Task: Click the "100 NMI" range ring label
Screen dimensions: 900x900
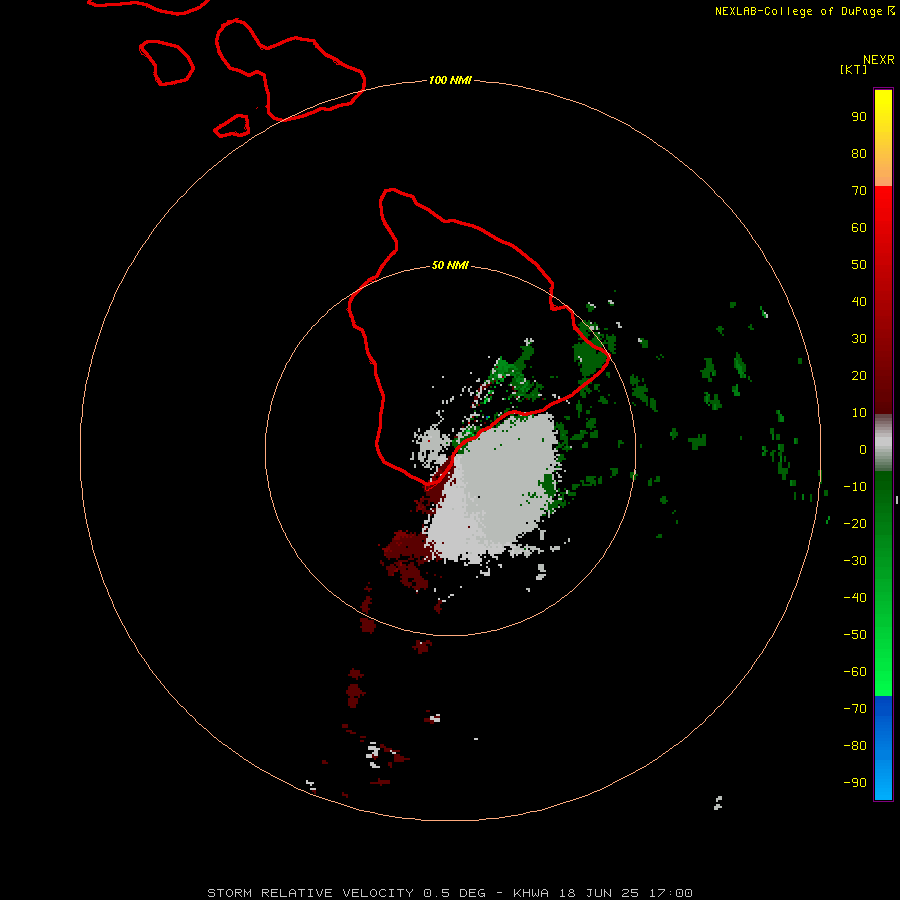Action: [x=450, y=80]
